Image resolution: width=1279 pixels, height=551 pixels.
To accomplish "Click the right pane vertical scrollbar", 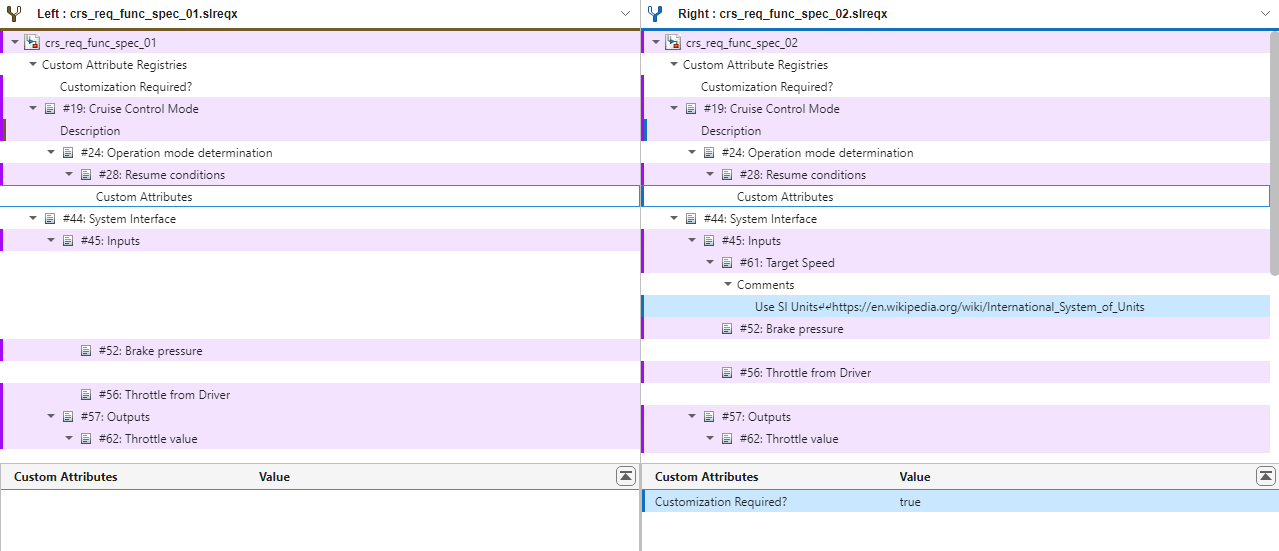I will [1273, 150].
